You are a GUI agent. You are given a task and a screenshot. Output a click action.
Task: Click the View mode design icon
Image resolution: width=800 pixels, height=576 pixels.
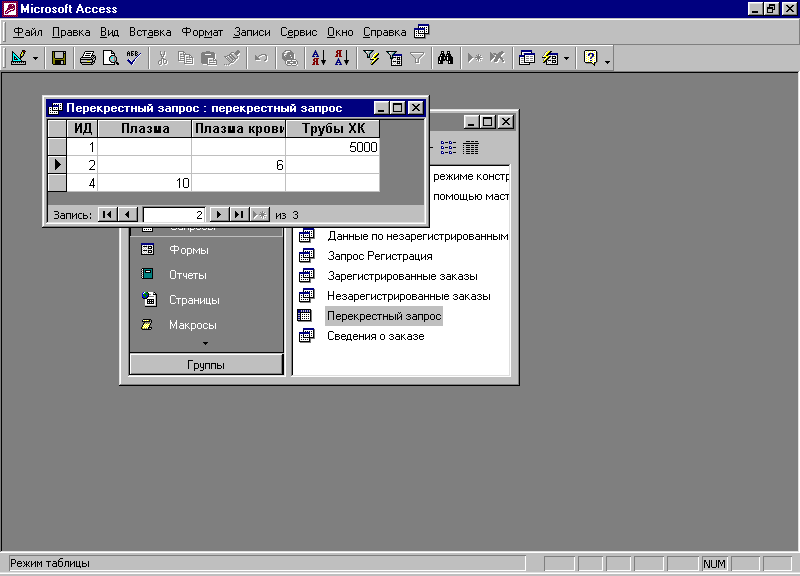tap(18, 58)
